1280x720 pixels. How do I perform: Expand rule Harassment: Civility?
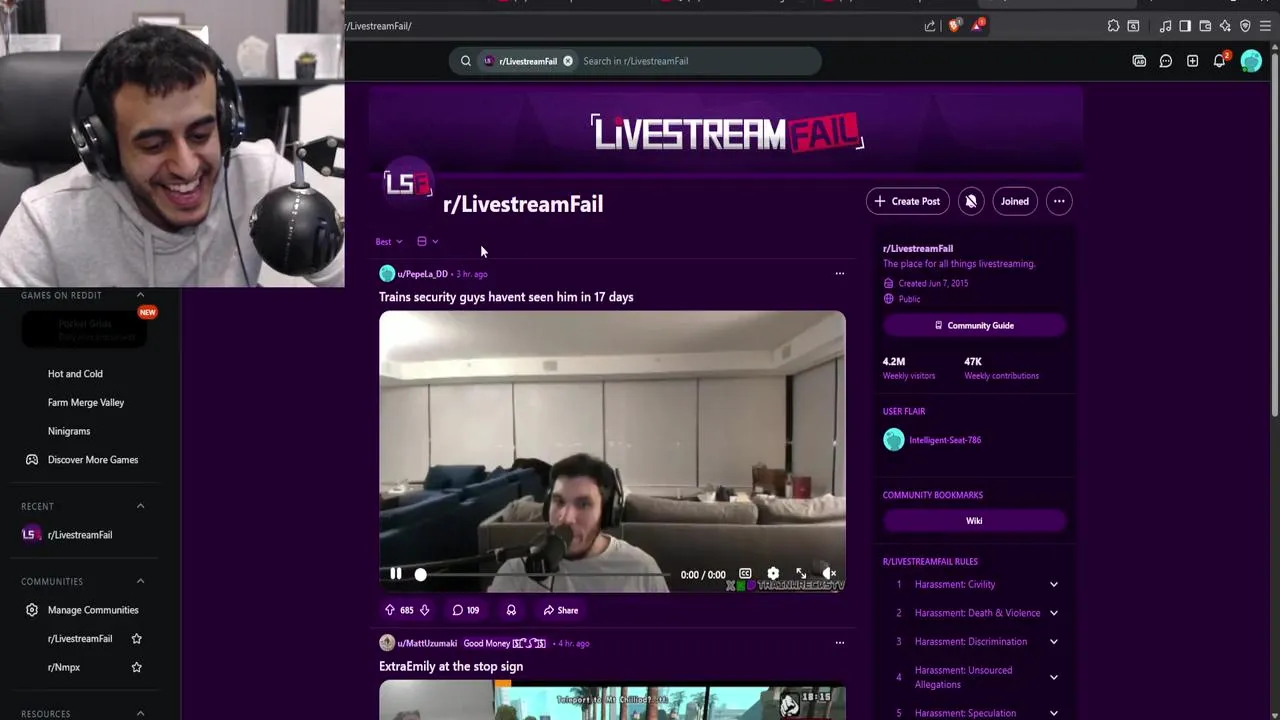tap(1053, 584)
